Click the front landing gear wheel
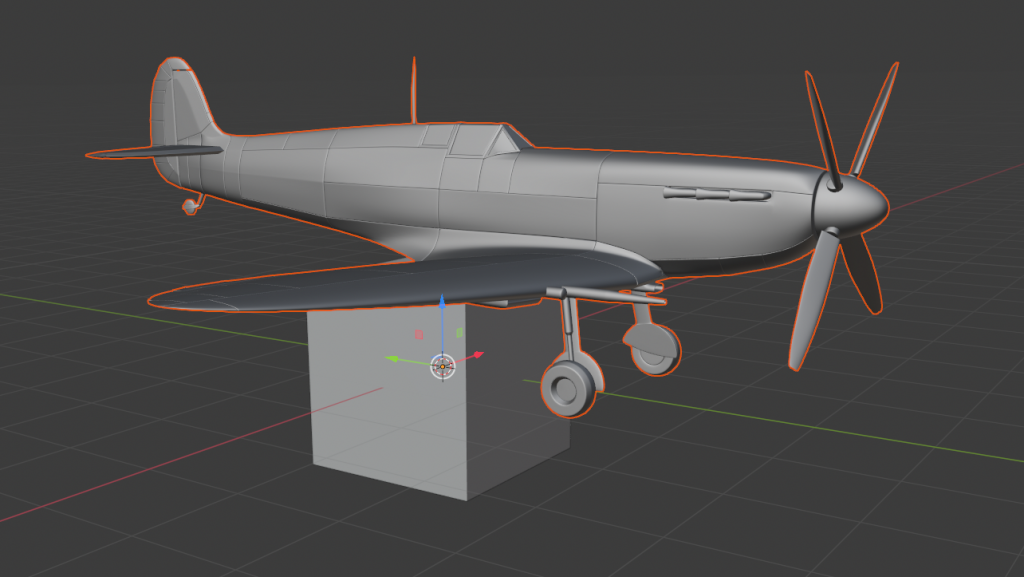Viewport: 1024px width, 577px height. [x=572, y=390]
